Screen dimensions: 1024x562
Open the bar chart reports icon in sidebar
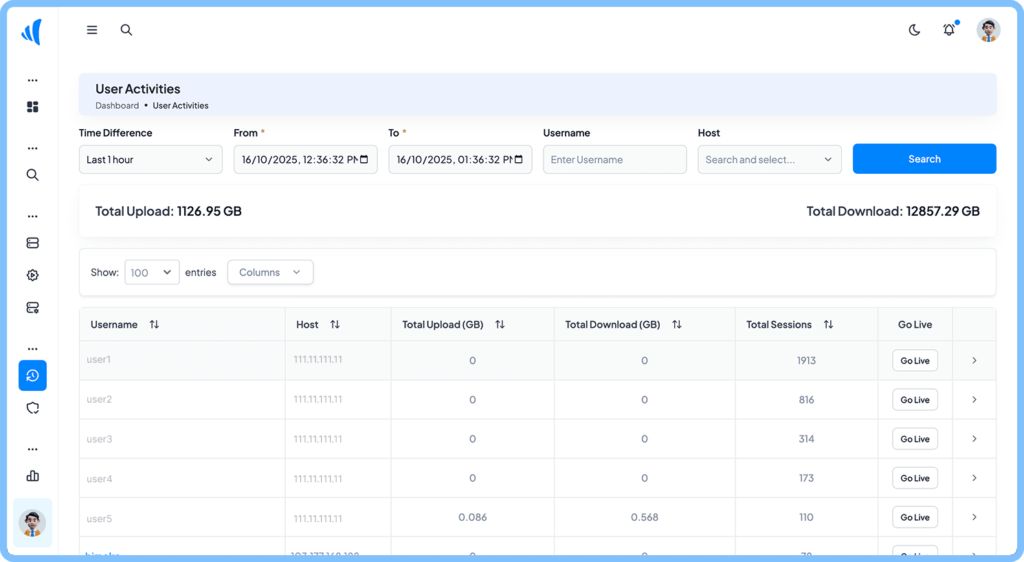tap(32, 476)
